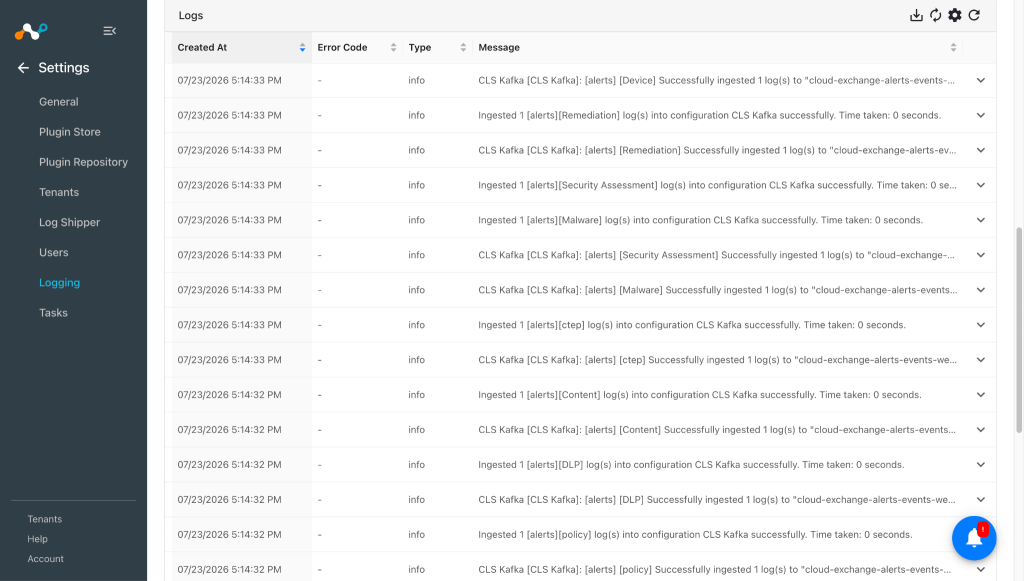Click the auto-refresh sync icon
The width and height of the screenshot is (1024, 581).
click(x=936, y=15)
